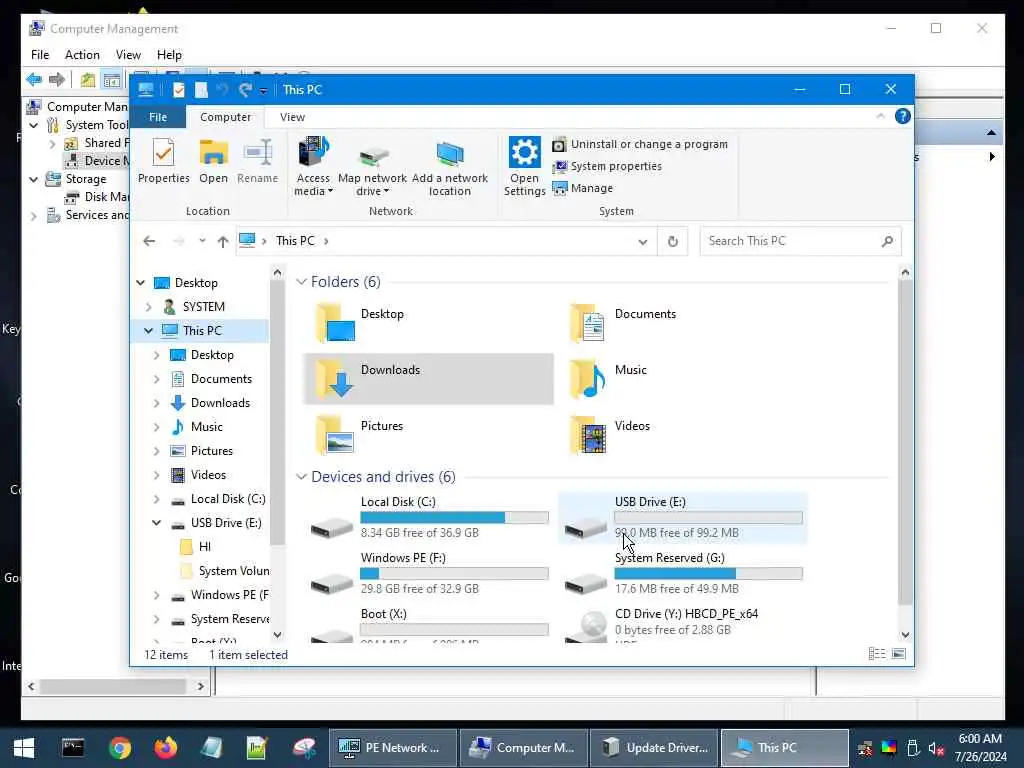
Task: Select SYSTEM in the navigation pane
Action: tap(203, 307)
